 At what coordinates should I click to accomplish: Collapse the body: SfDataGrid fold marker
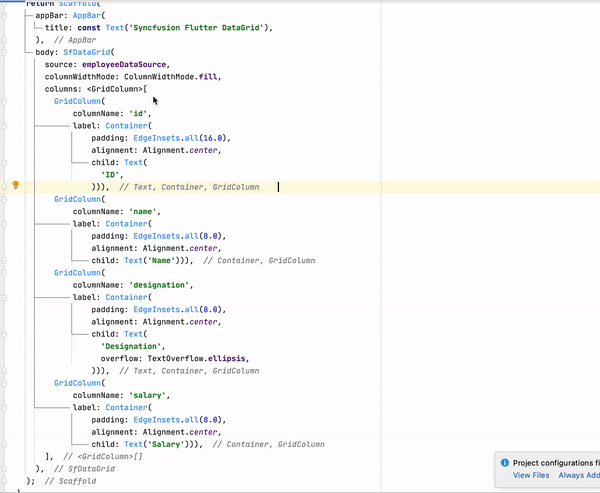coord(5,52)
